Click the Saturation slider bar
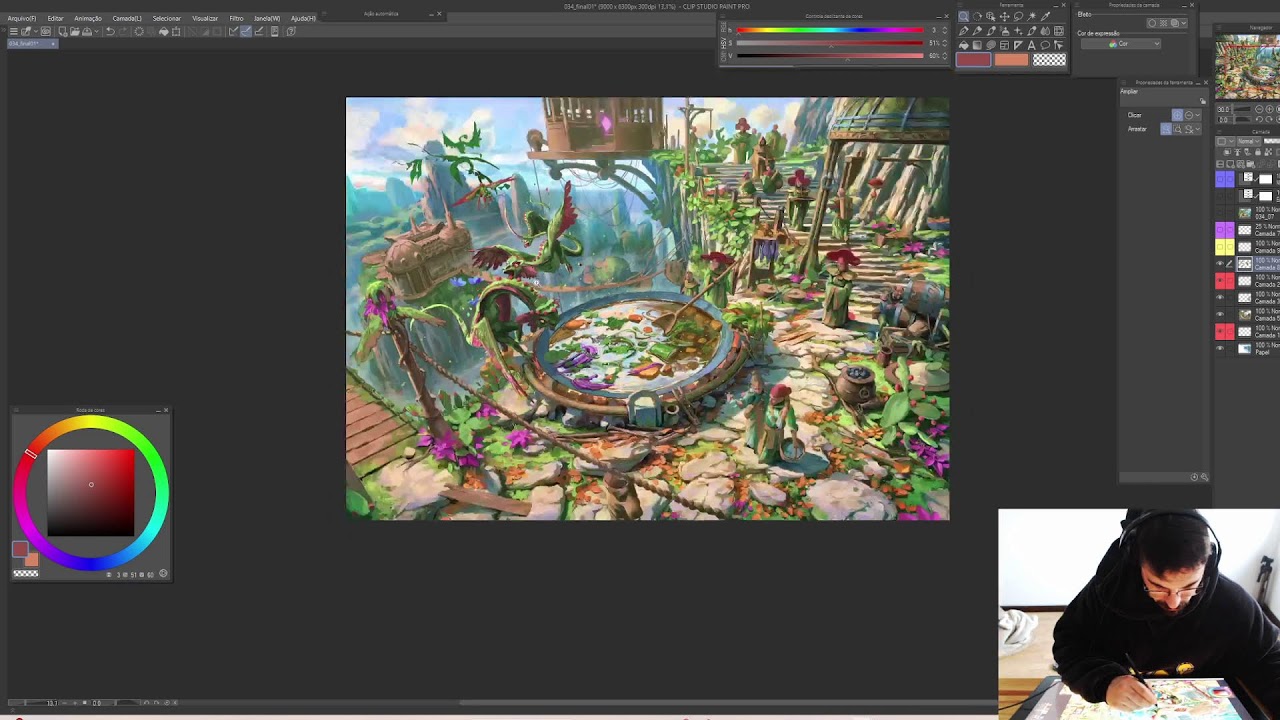This screenshot has height=720, width=1280. [x=830, y=43]
